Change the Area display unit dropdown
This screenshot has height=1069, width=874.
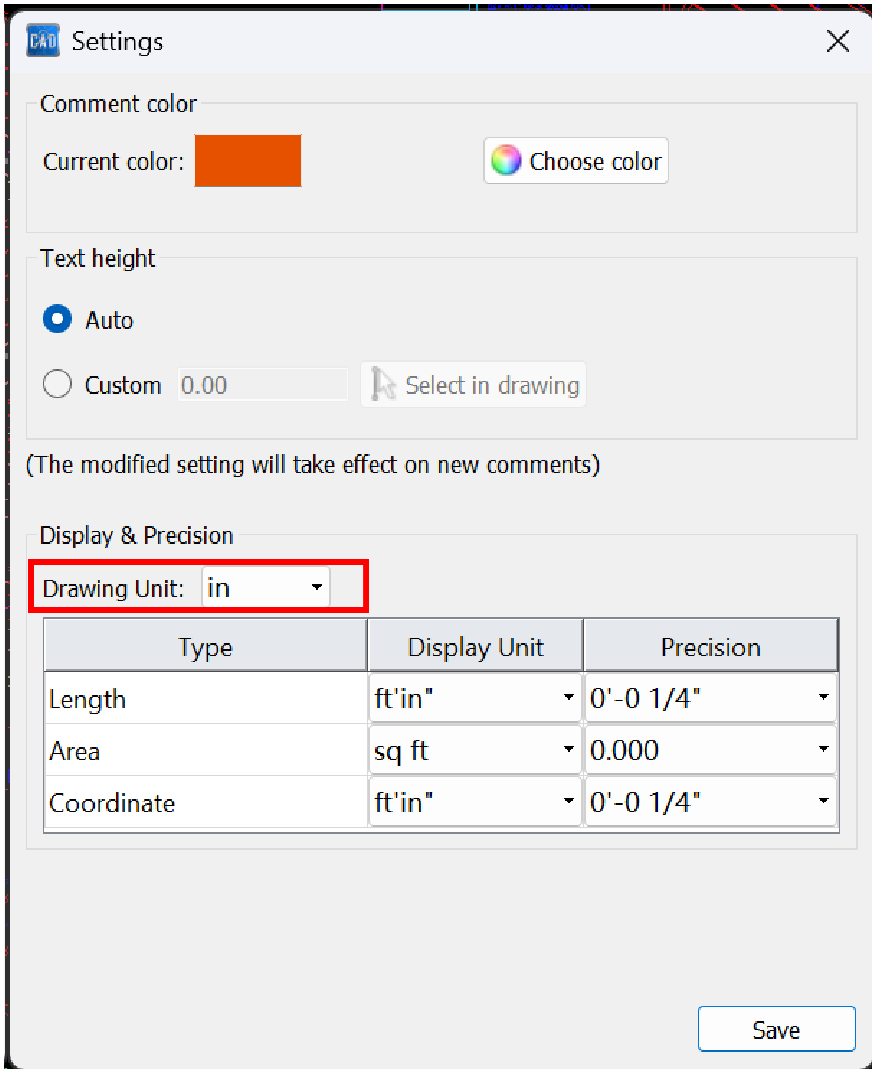coord(475,750)
